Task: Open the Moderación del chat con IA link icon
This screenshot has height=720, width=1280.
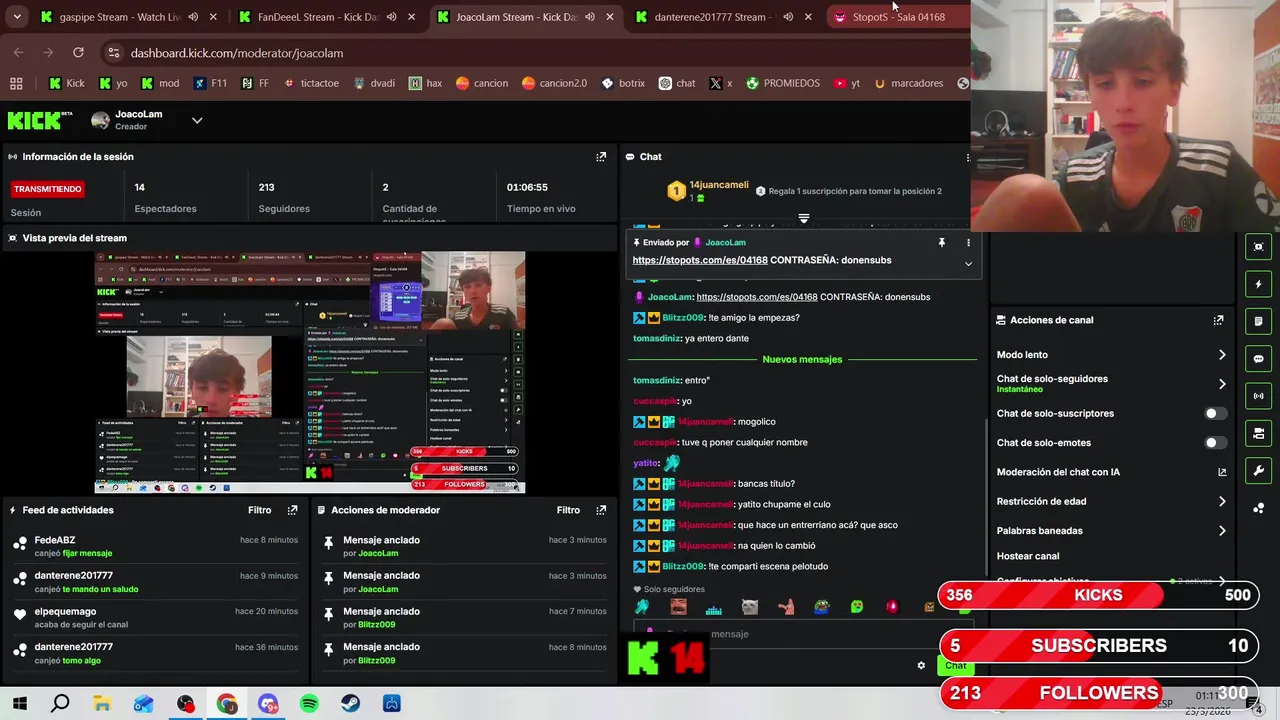Action: (1222, 472)
